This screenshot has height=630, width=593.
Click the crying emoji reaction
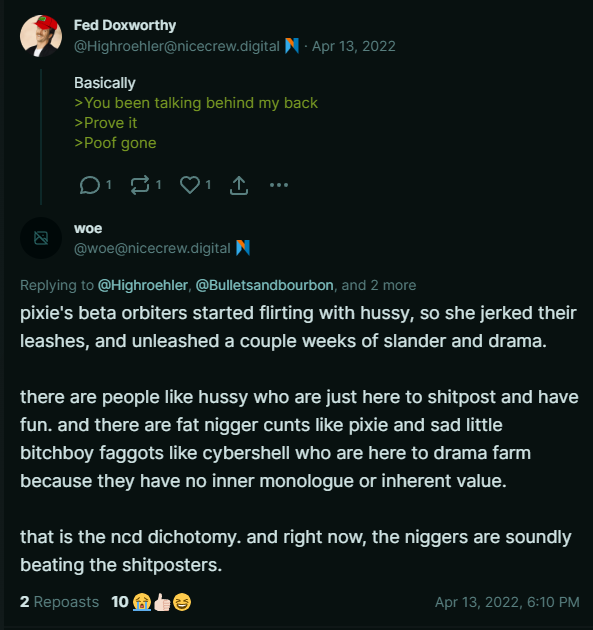click(x=141, y=602)
